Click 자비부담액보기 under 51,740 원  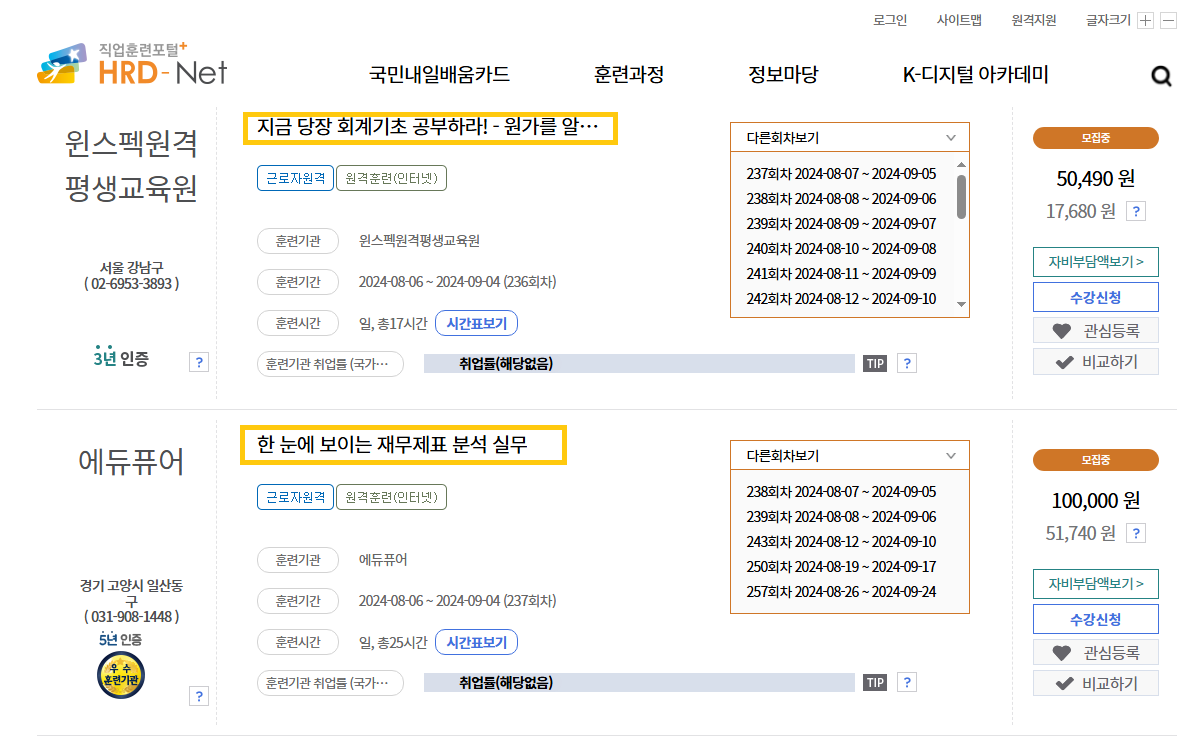(1095, 584)
